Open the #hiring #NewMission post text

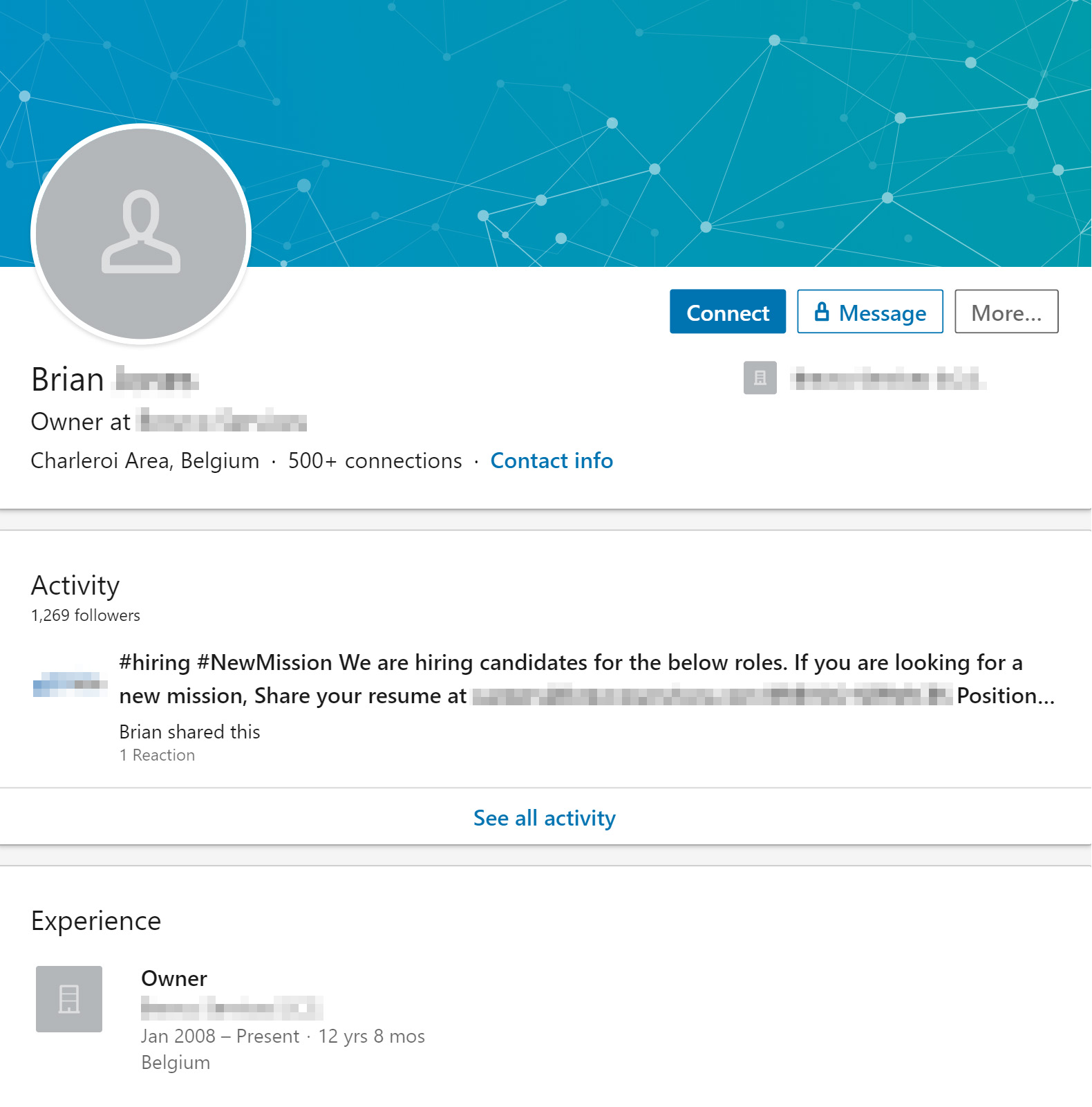(587, 679)
